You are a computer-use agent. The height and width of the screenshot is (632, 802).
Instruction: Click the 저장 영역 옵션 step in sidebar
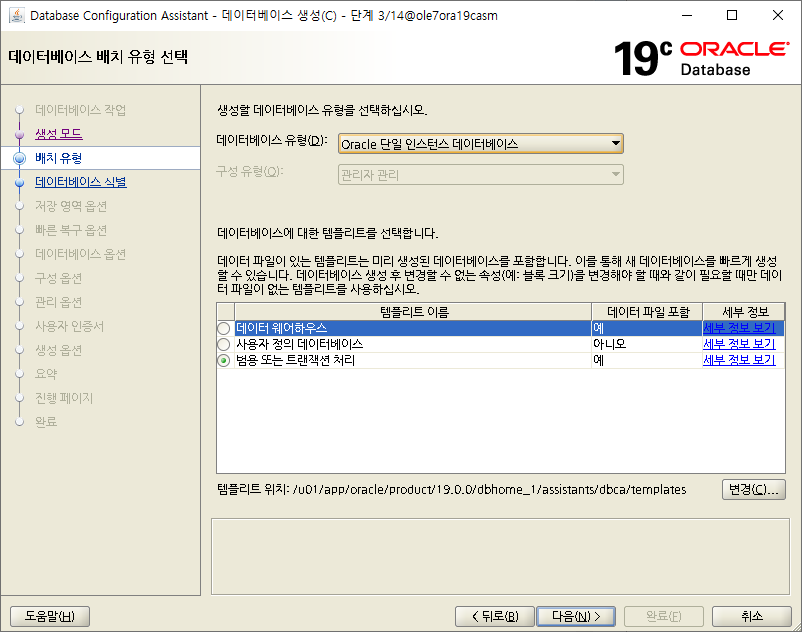71,206
